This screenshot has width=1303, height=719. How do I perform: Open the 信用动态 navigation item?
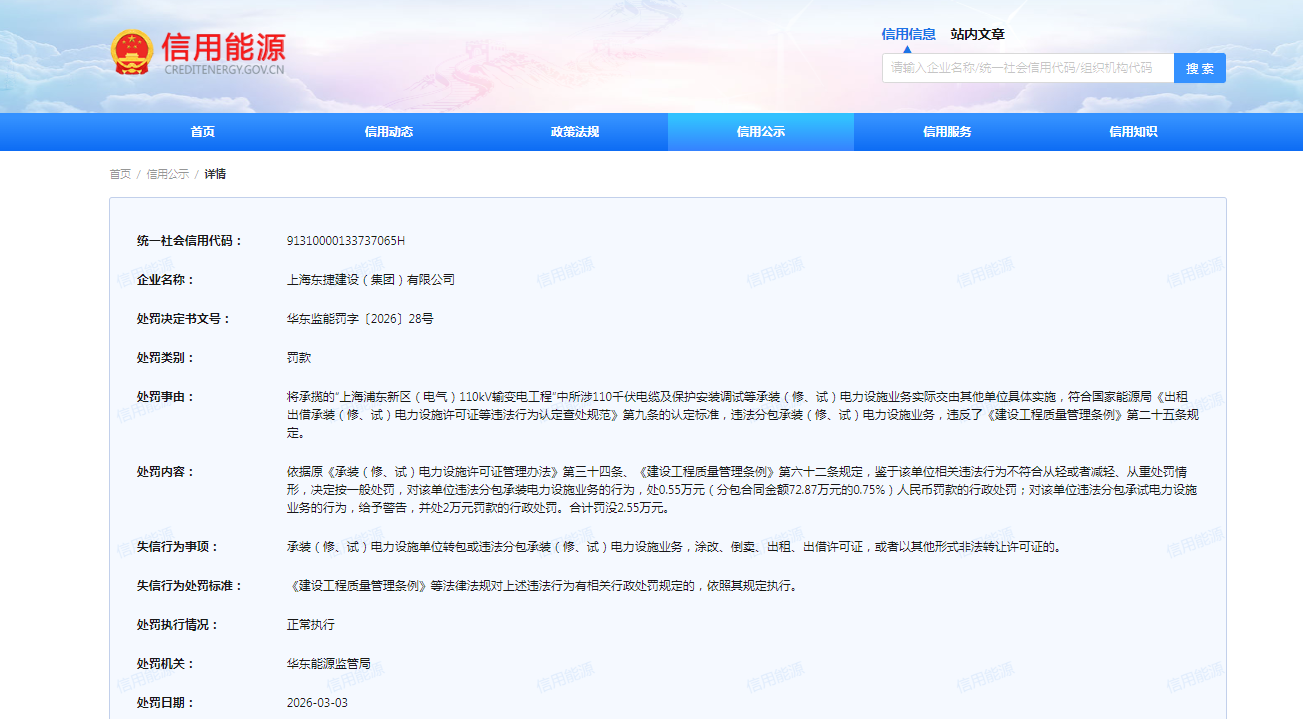click(389, 132)
